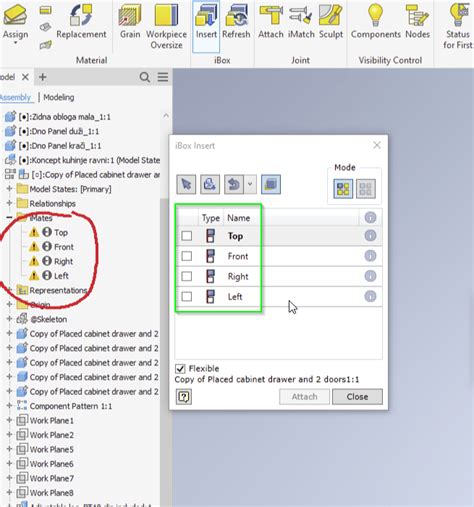Click undo arrow in iBox Insert
This screenshot has height=507, width=474.
click(x=234, y=184)
